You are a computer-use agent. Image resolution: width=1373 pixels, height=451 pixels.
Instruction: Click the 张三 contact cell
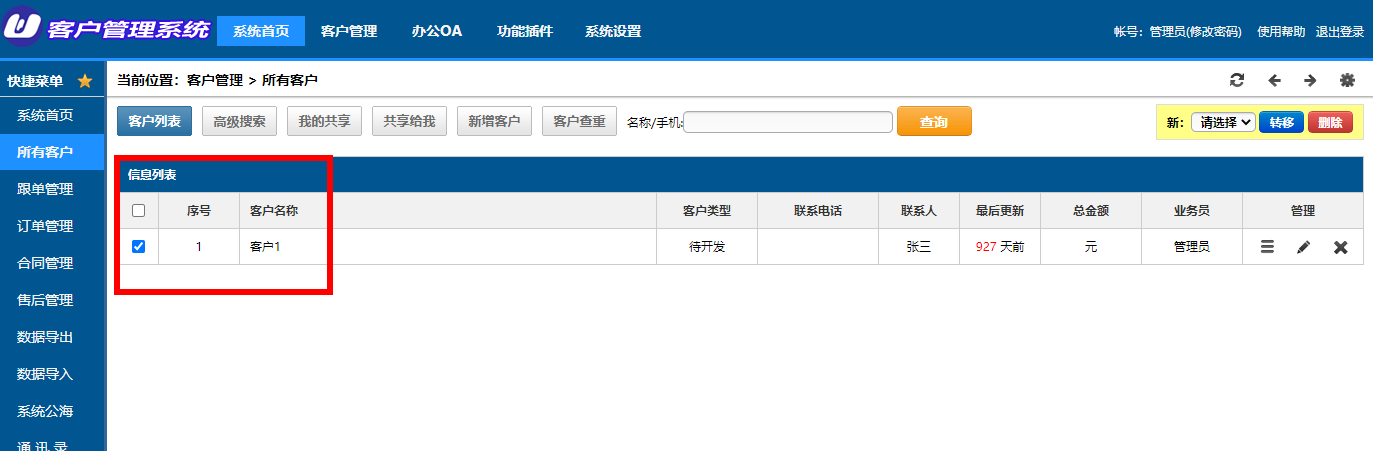pyautogui.click(x=919, y=247)
